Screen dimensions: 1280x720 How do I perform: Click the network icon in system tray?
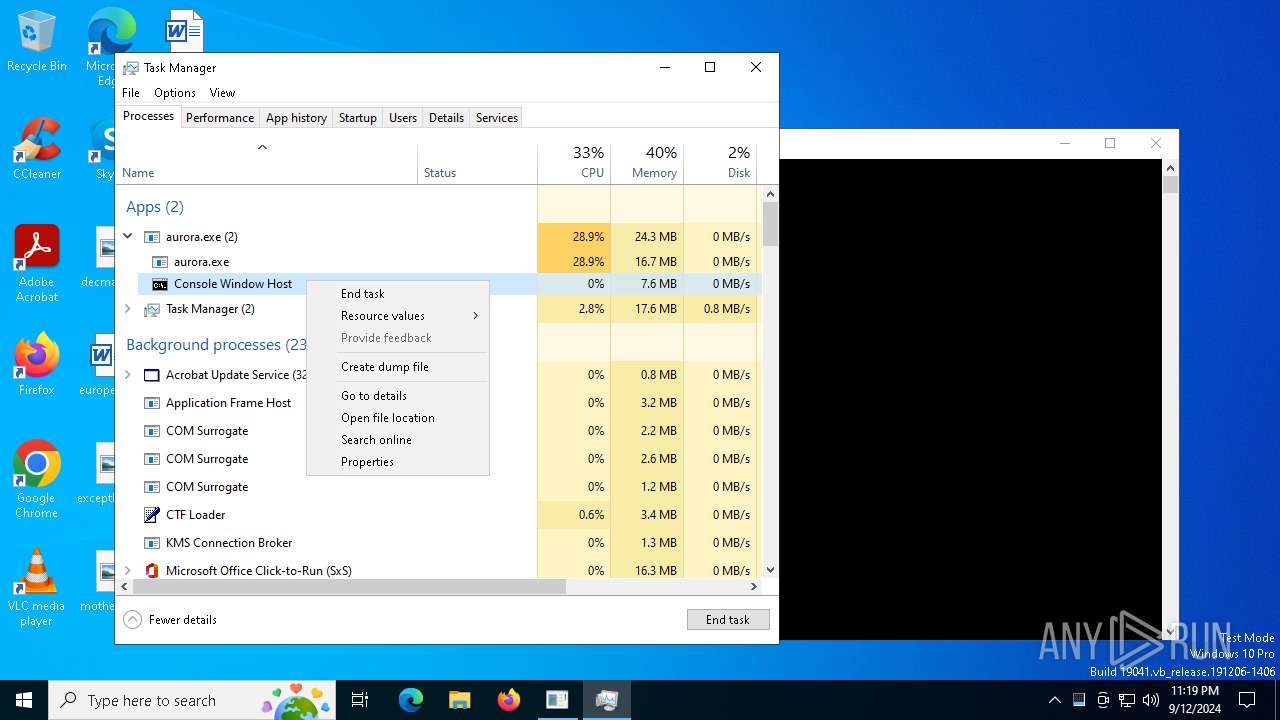pyautogui.click(x=1127, y=700)
